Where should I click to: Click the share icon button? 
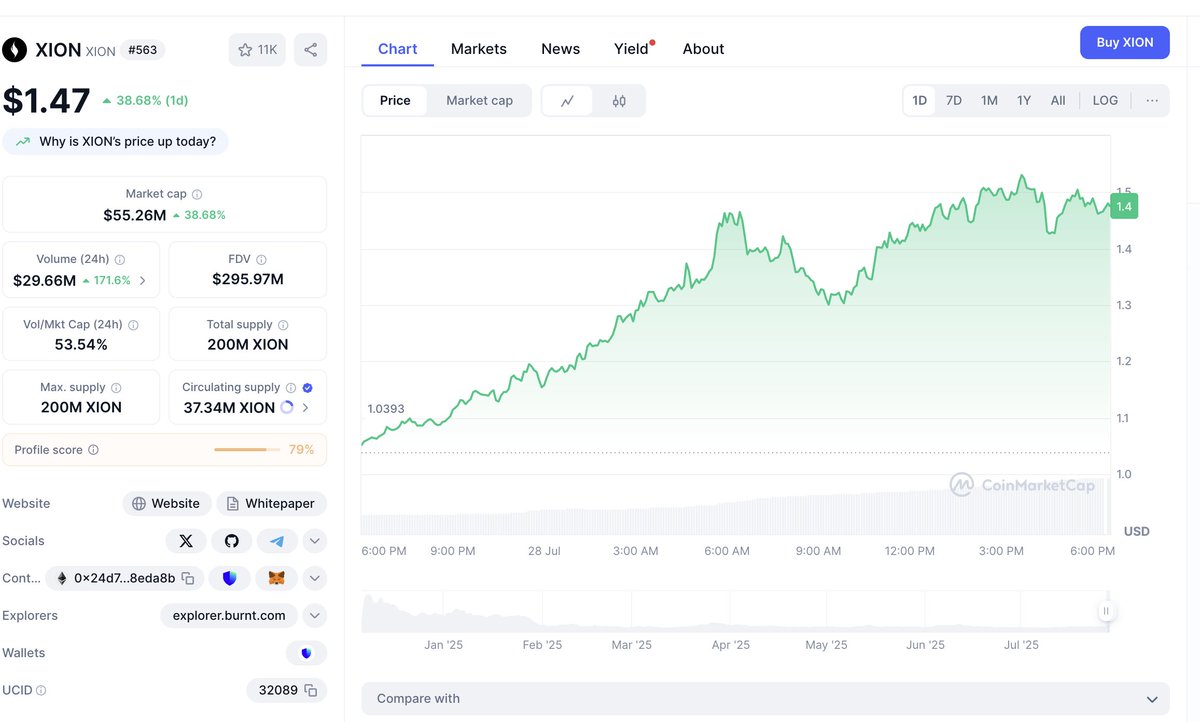click(310, 50)
